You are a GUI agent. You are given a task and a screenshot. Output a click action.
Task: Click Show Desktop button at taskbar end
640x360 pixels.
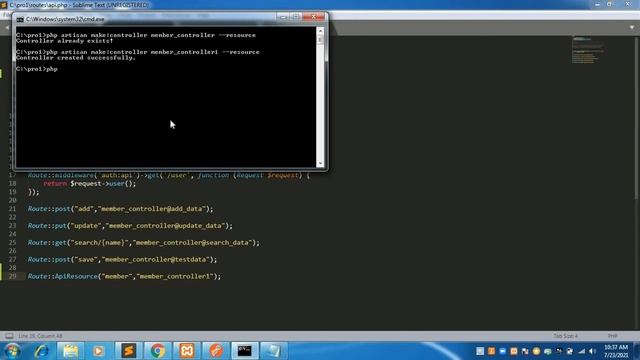tap(636, 351)
